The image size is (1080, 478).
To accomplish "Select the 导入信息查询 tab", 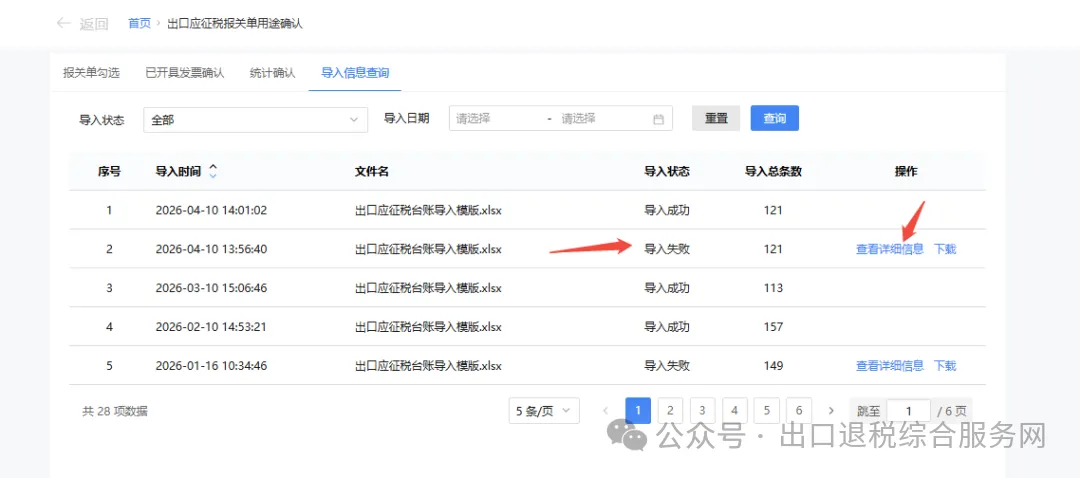I will pyautogui.click(x=355, y=73).
